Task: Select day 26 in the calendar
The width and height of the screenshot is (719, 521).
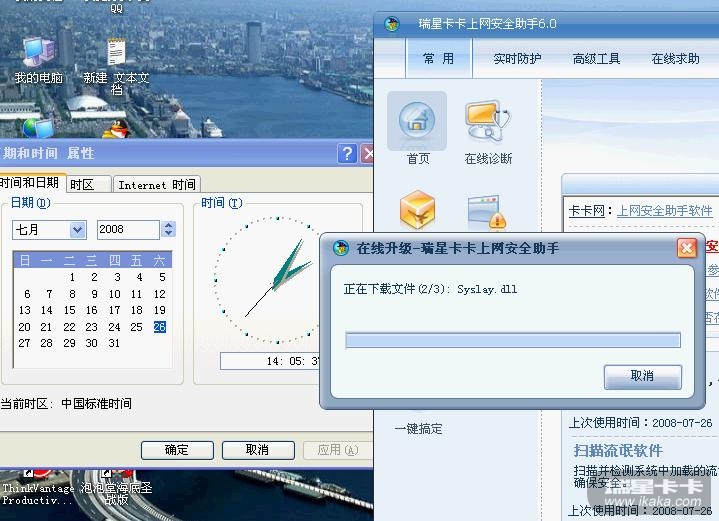Action: (x=160, y=327)
